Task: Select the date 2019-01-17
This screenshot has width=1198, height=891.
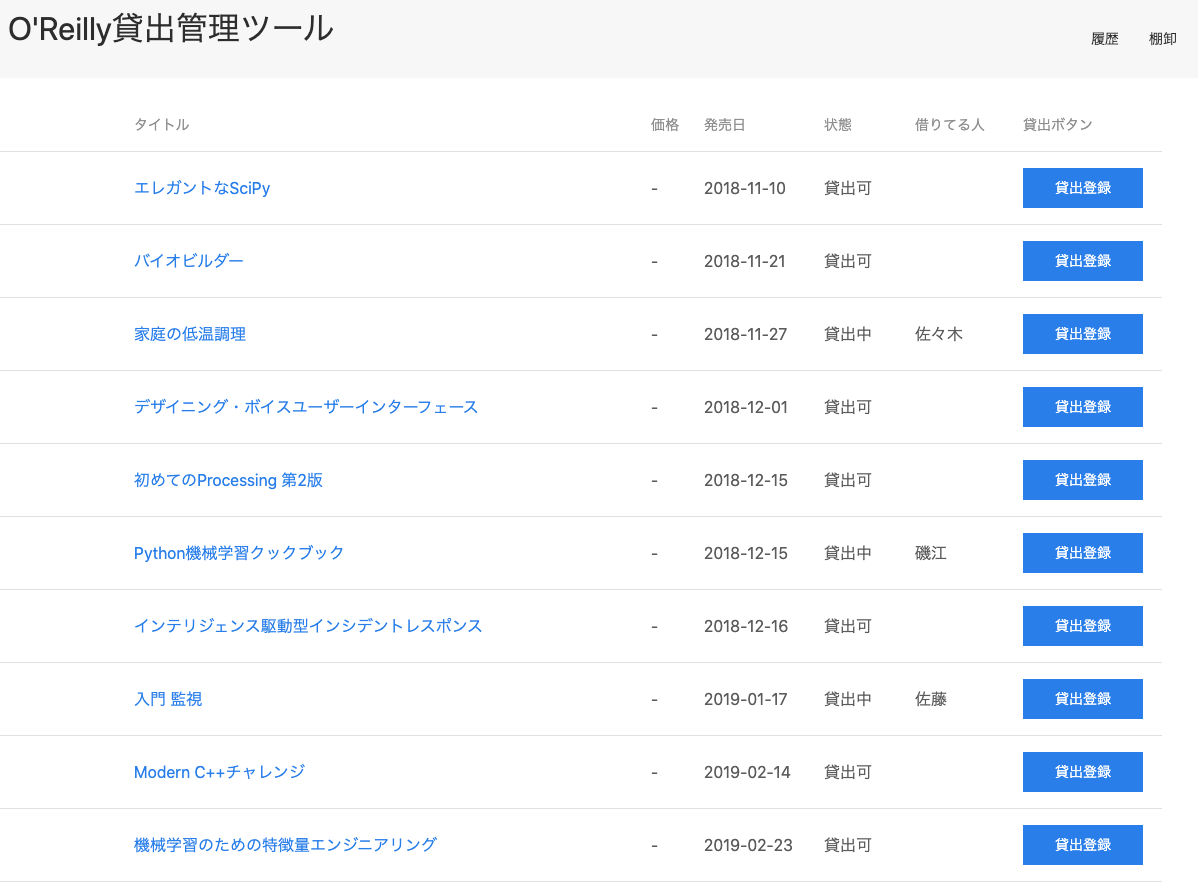Action: (746, 699)
